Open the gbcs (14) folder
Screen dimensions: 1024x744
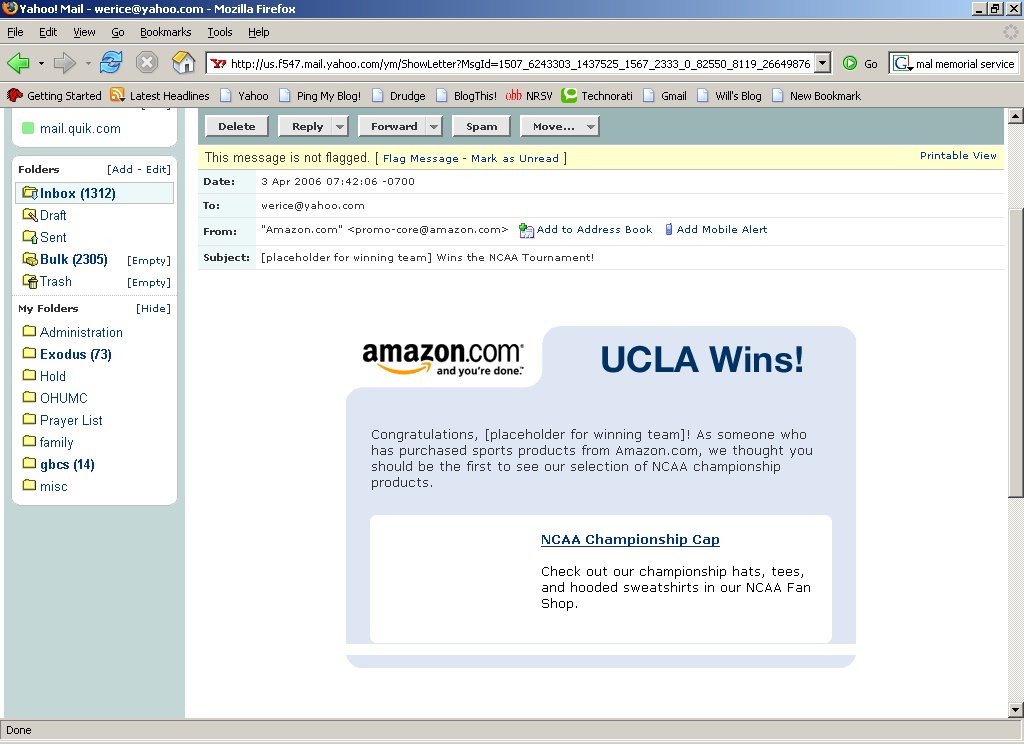67,464
